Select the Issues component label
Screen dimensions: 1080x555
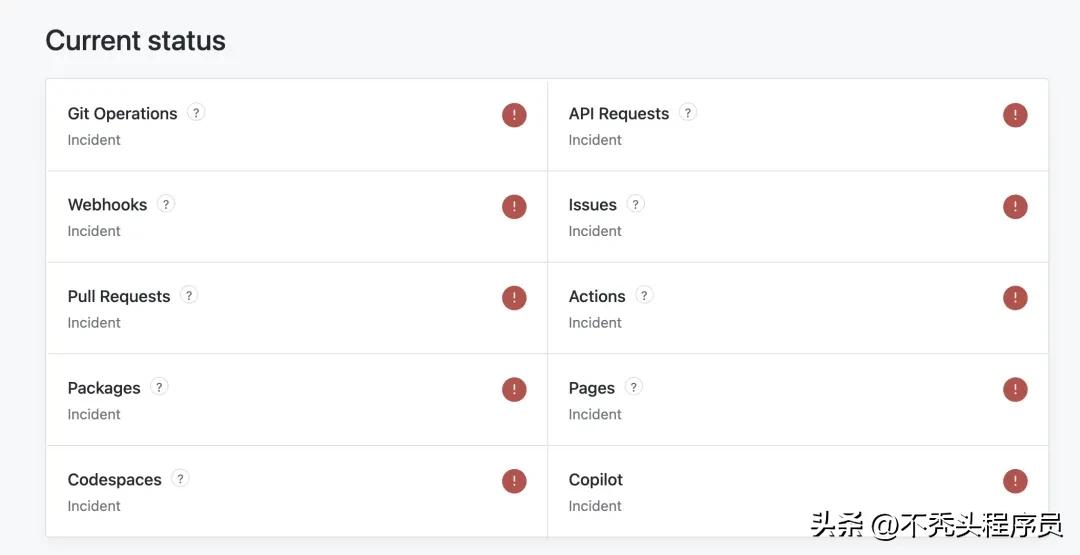coord(592,205)
